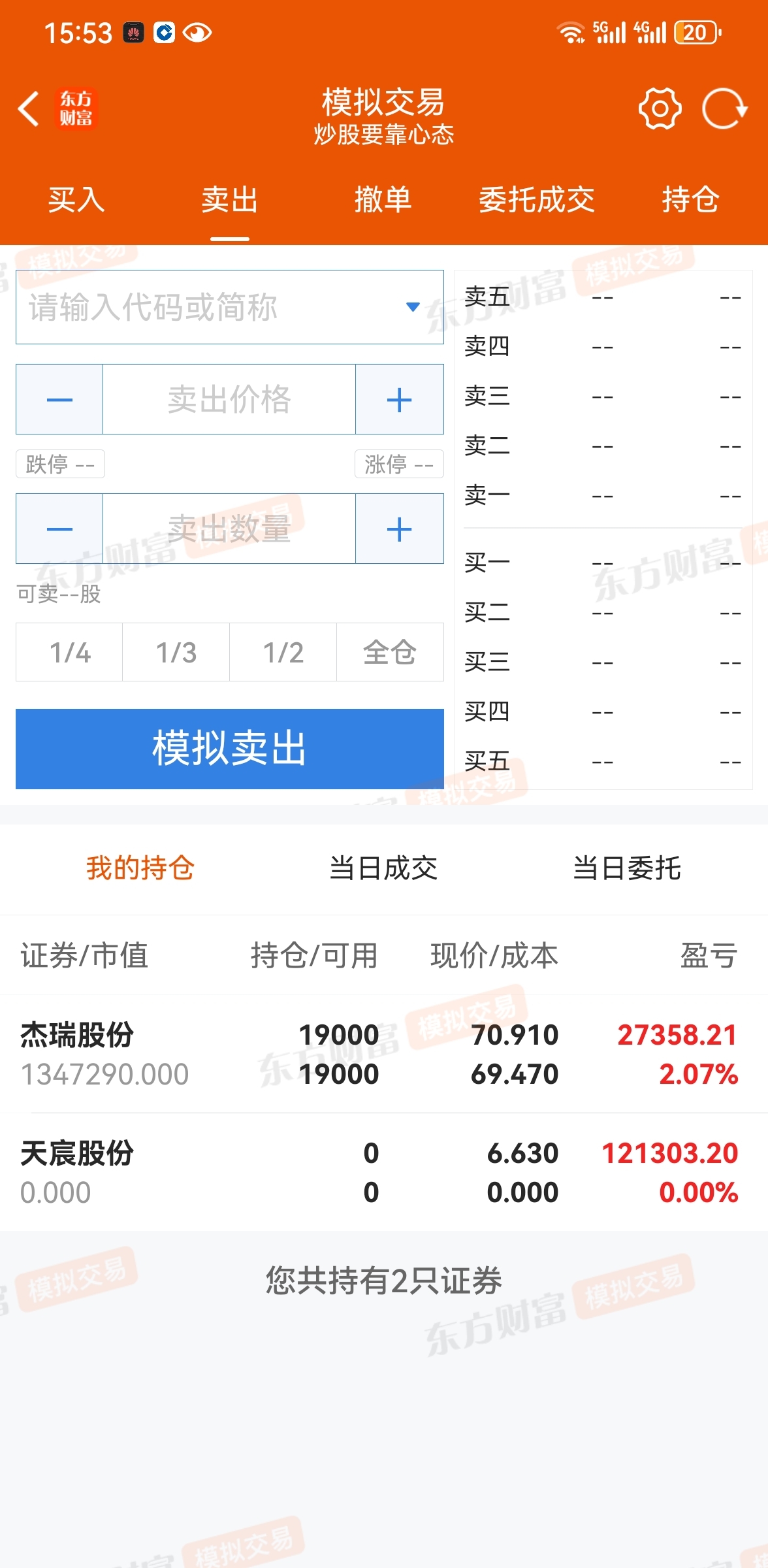Decrease the sell price with minus

tap(59, 399)
